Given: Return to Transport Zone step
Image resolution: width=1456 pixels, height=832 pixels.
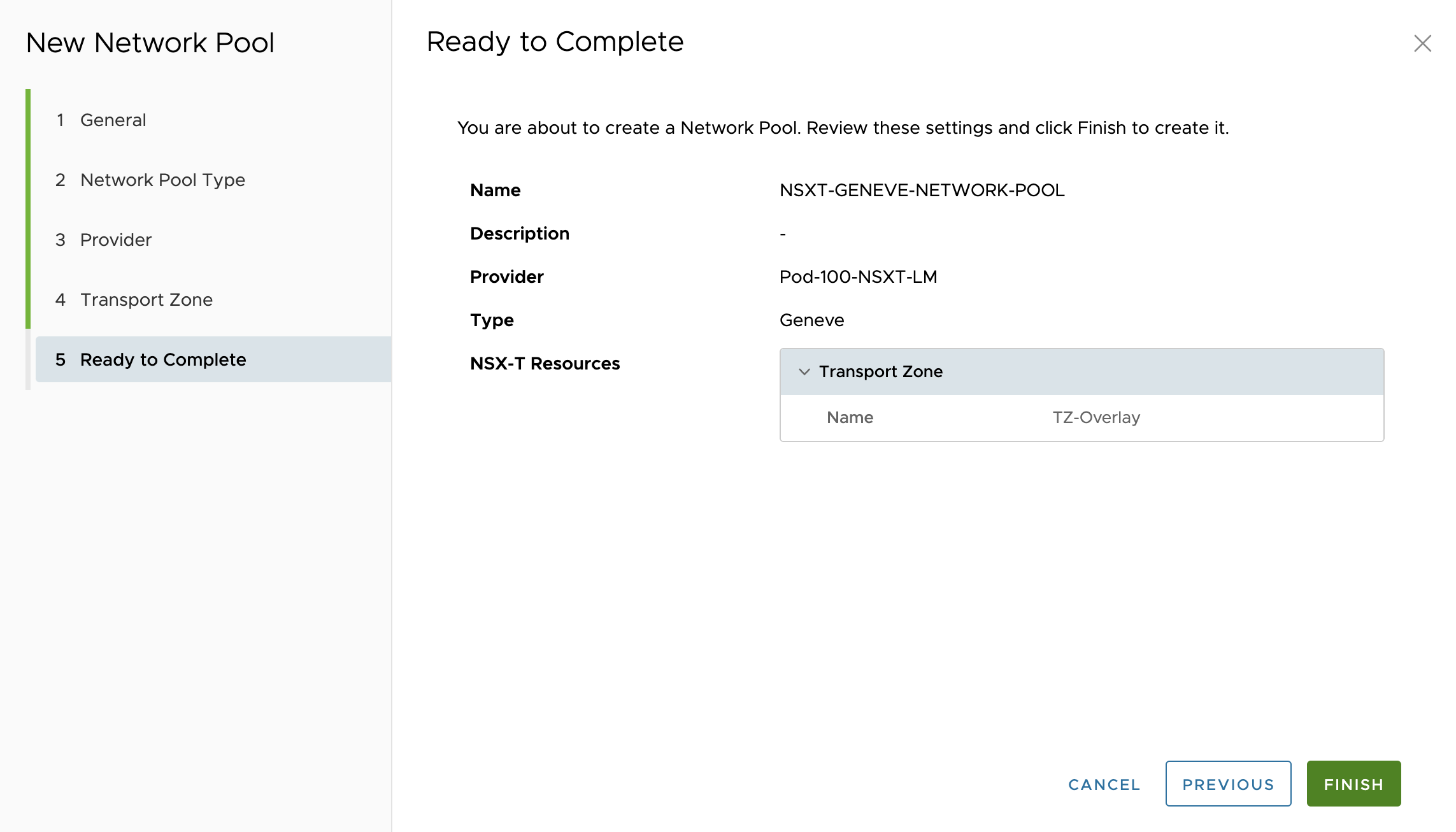Looking at the screenshot, I should pos(146,299).
